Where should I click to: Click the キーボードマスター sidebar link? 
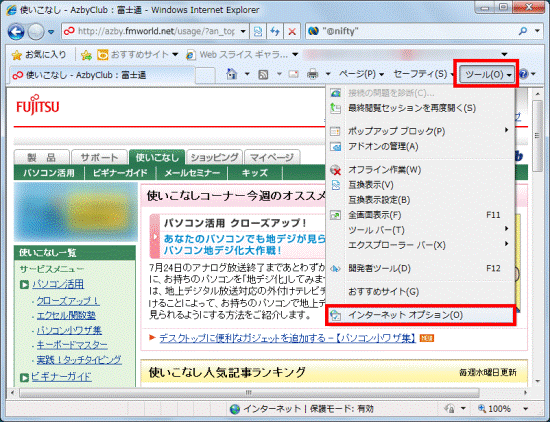[x=72, y=345]
